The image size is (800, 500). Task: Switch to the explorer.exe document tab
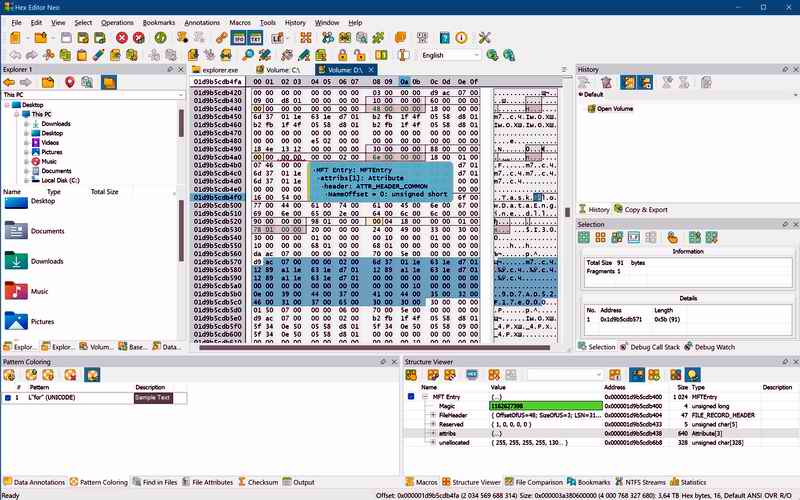pos(220,70)
